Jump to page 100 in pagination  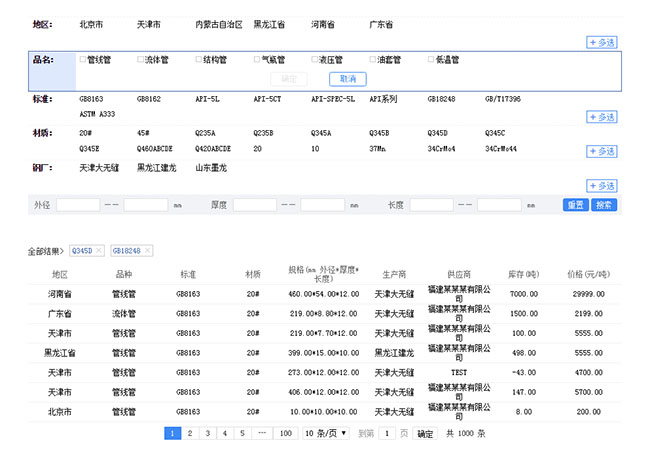click(285, 433)
